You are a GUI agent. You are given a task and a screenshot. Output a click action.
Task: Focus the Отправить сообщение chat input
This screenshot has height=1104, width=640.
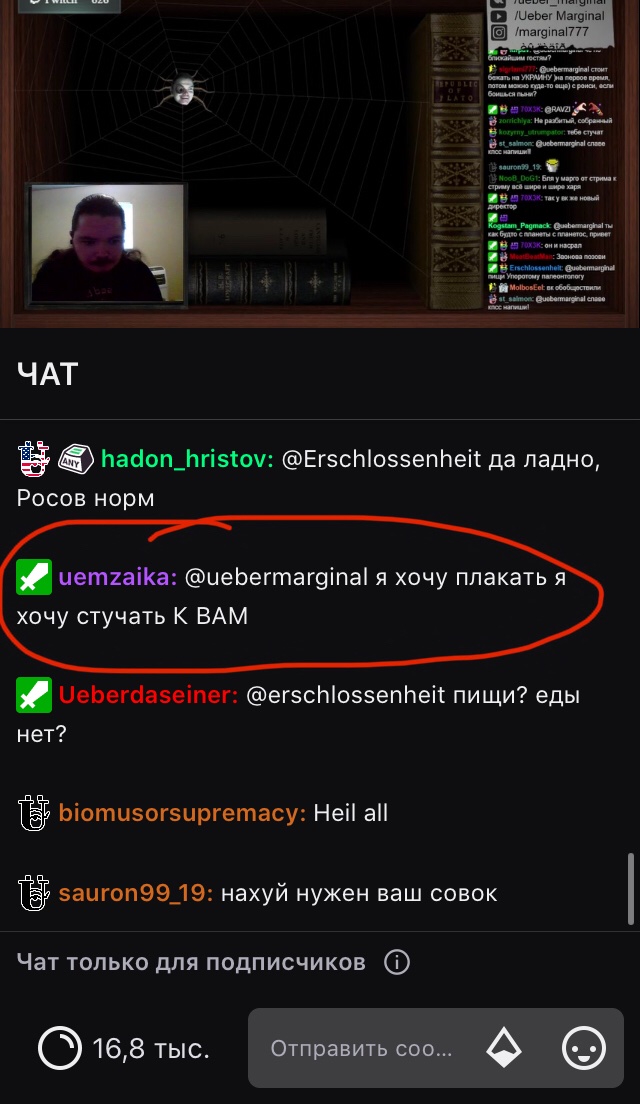coord(361,1048)
